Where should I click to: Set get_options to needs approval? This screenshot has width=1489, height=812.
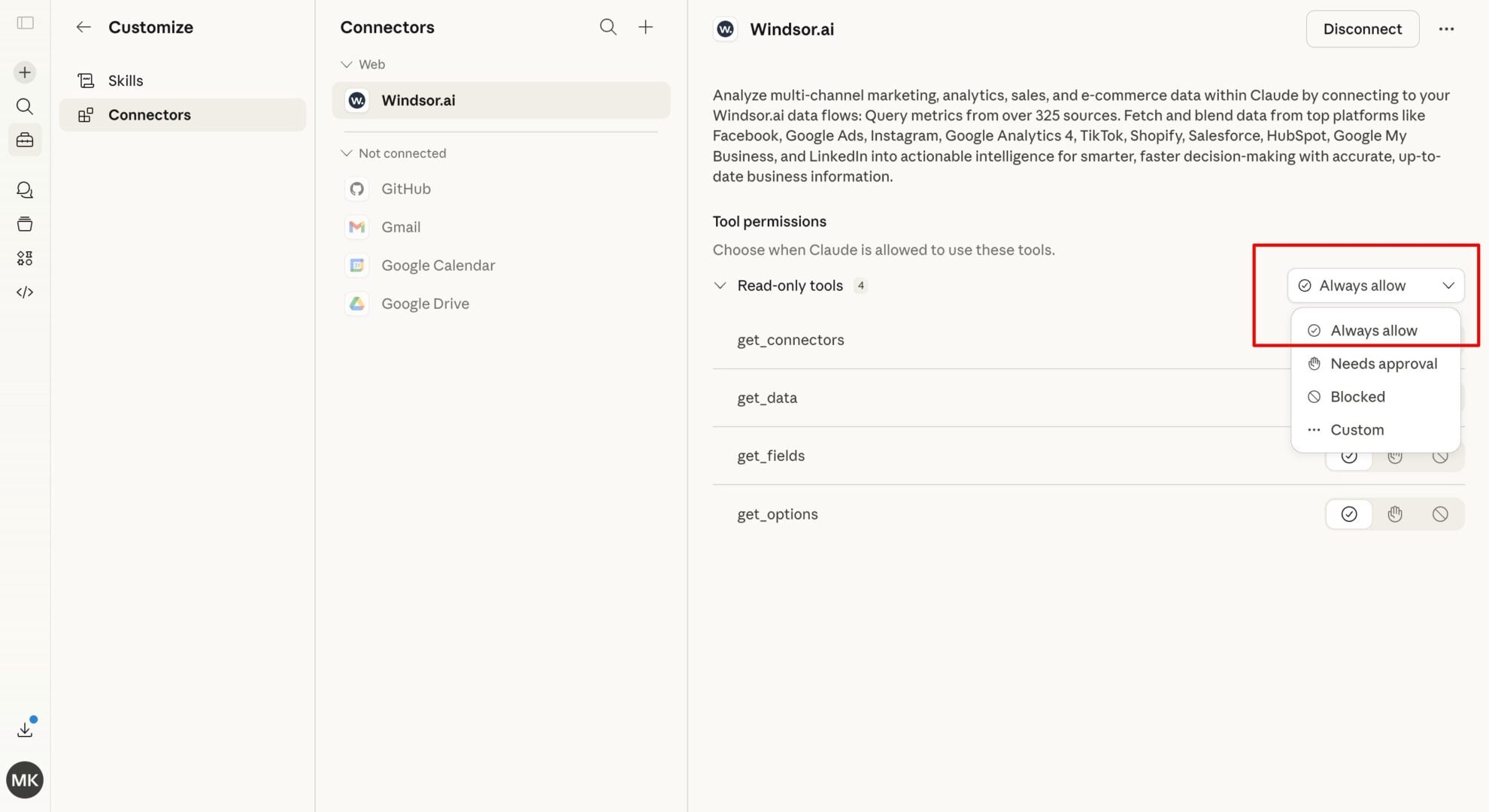[x=1395, y=514]
